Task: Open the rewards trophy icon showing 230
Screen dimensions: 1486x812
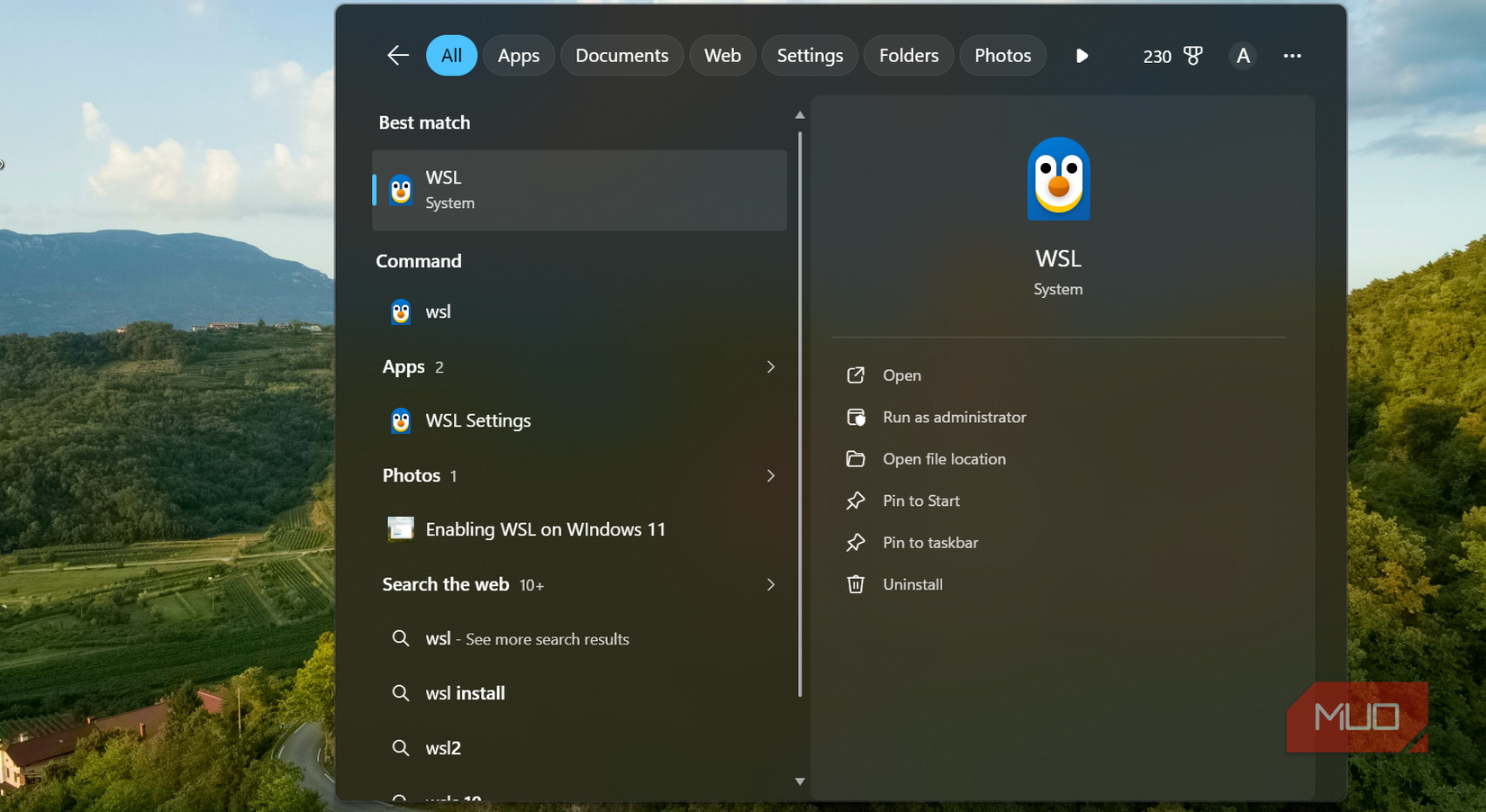Action: click(1173, 56)
